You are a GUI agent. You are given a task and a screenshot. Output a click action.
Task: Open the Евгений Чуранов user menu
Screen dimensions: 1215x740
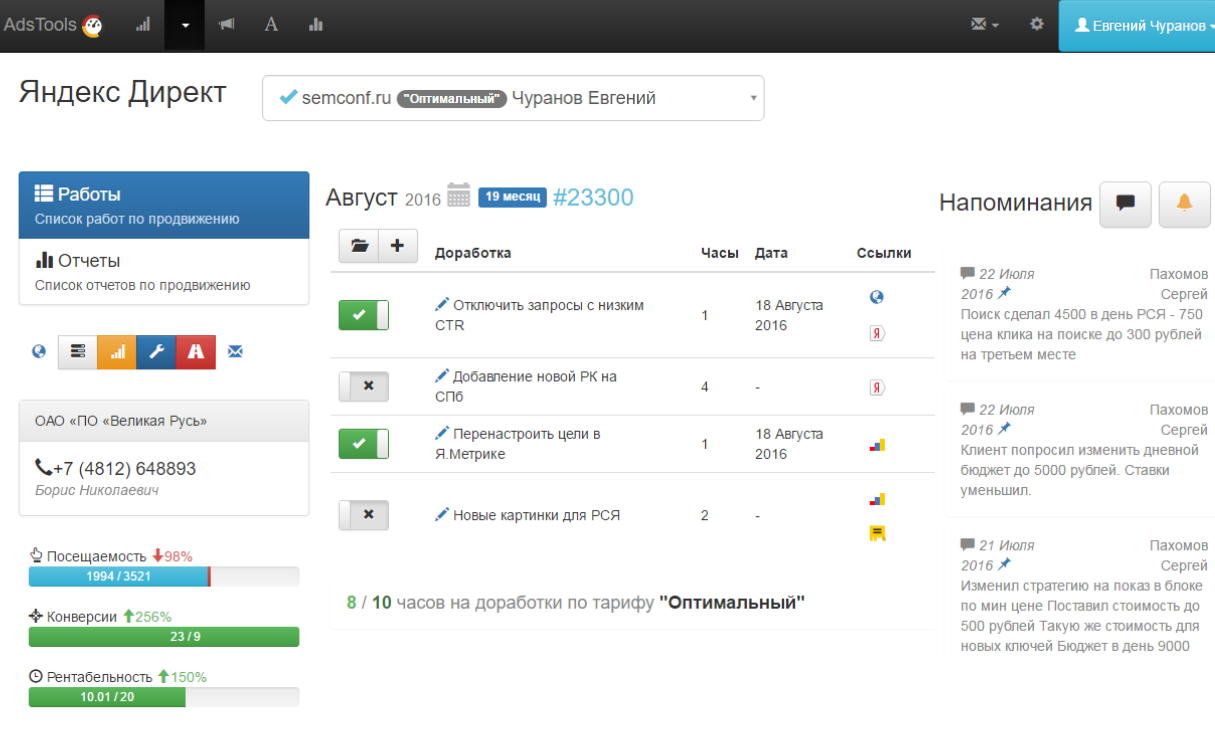pos(1137,25)
